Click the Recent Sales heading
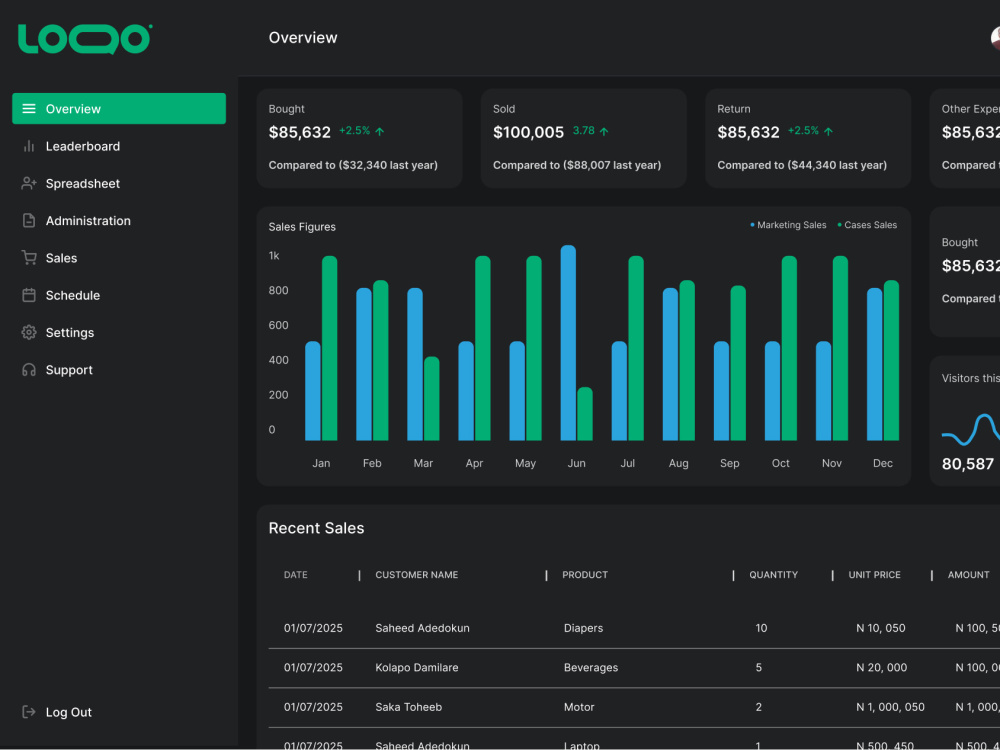The width and height of the screenshot is (1000, 750). [316, 528]
